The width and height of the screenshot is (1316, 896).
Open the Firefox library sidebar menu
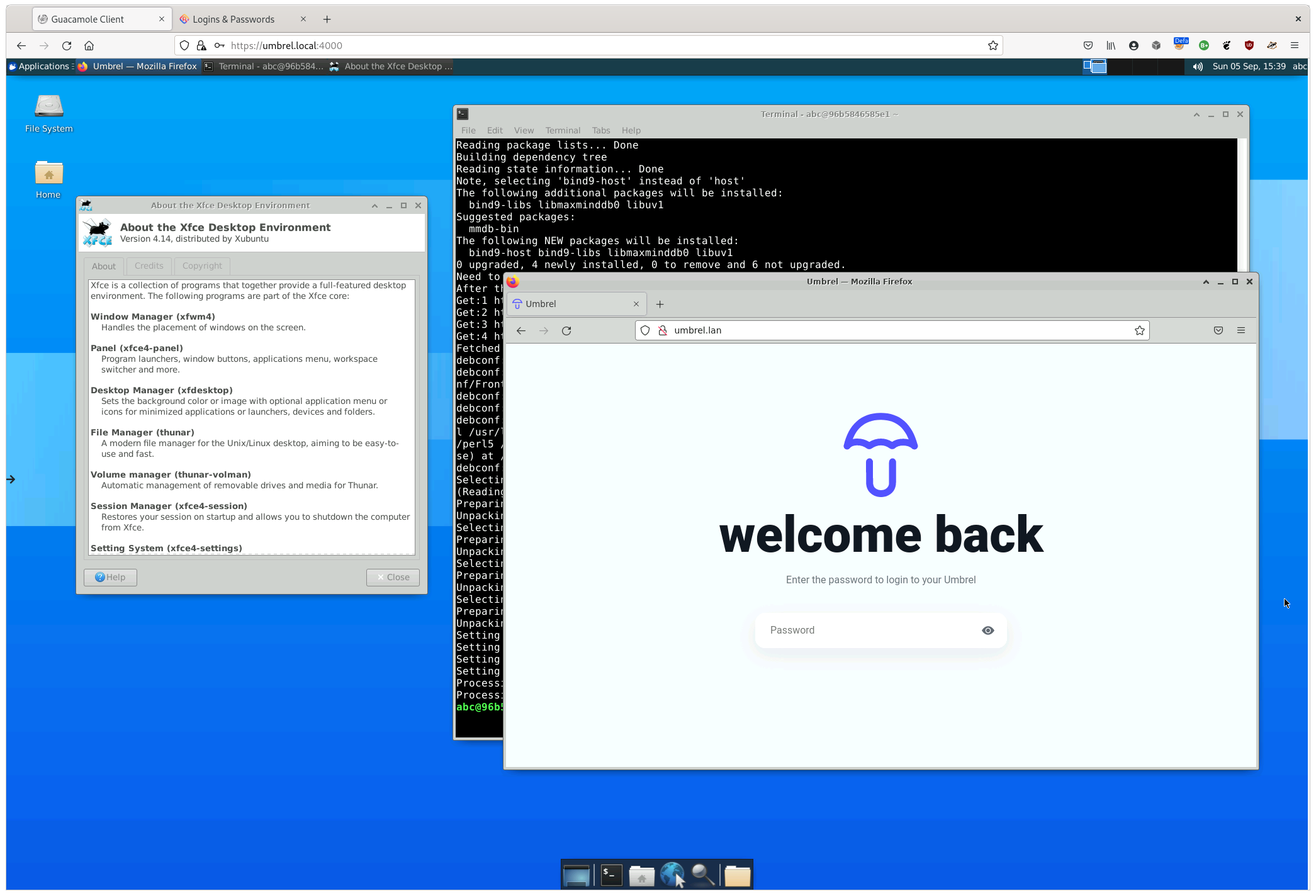click(x=1111, y=45)
